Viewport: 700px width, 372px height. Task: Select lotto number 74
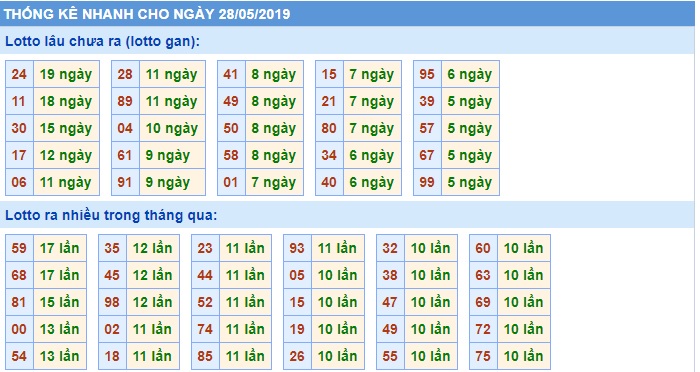(x=205, y=329)
